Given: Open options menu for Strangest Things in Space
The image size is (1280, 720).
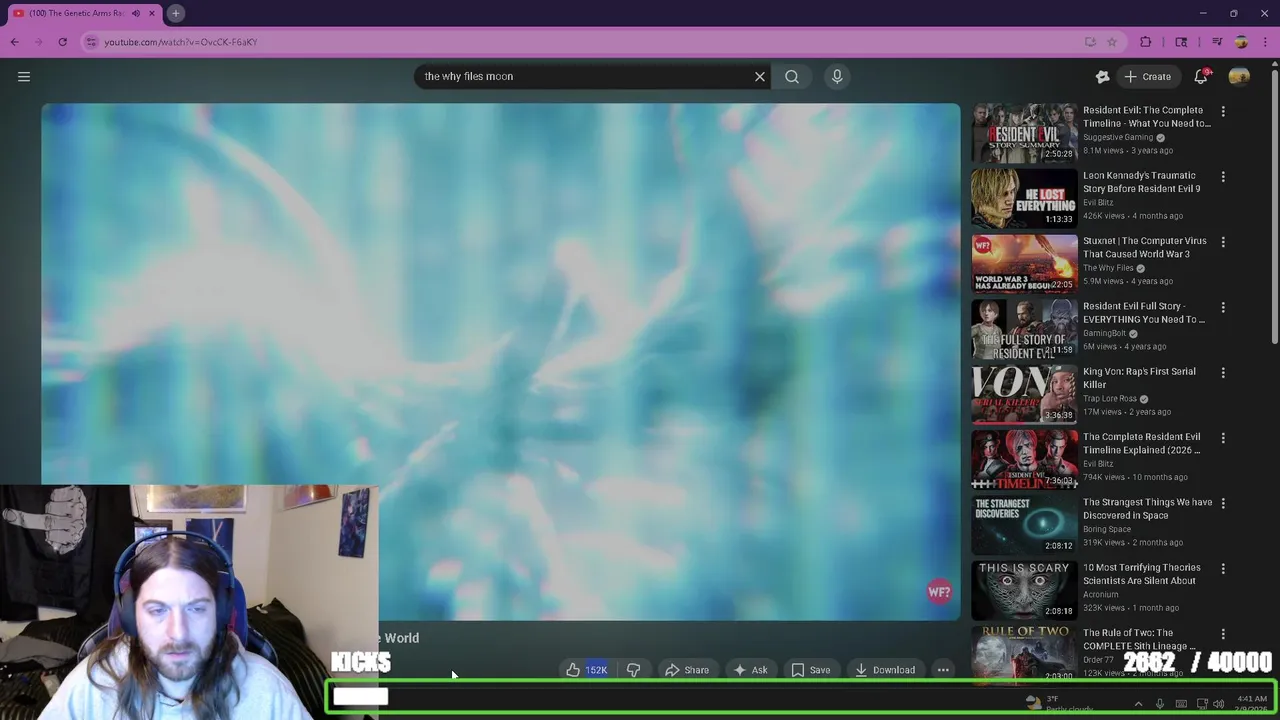Looking at the screenshot, I should click(1222, 503).
